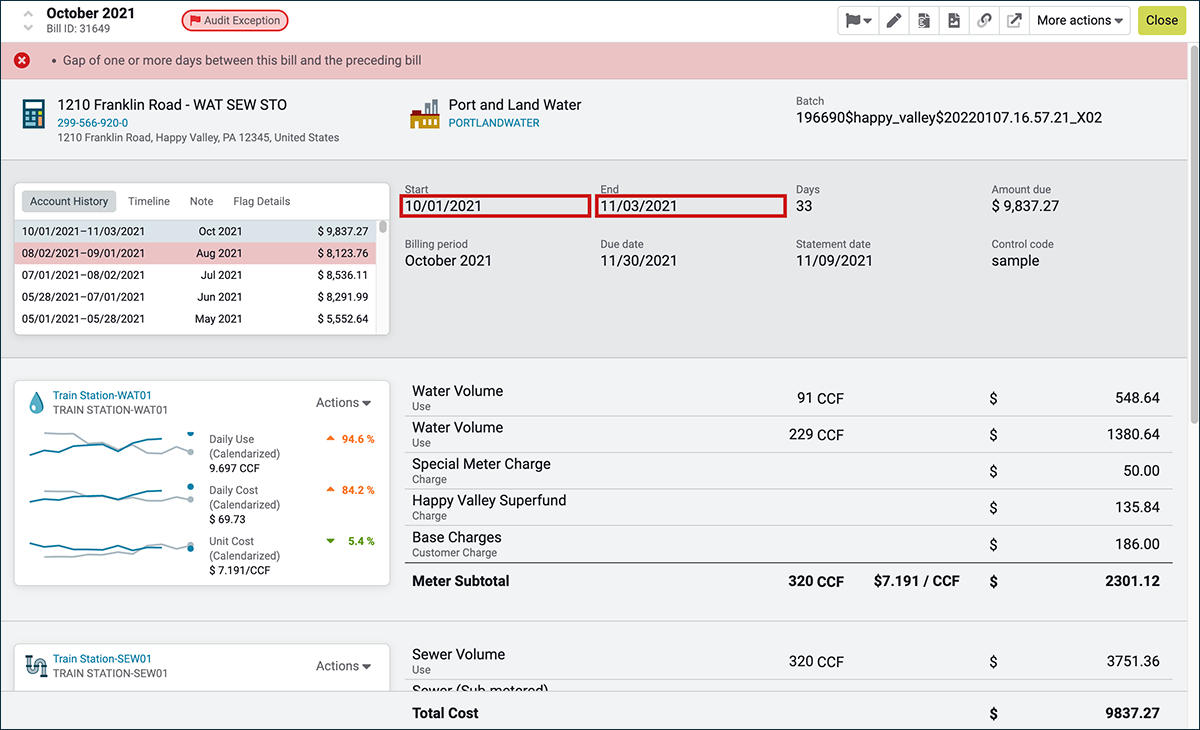Click the Control code value sample
Viewport: 1200px width, 730px height.
pos(1015,260)
